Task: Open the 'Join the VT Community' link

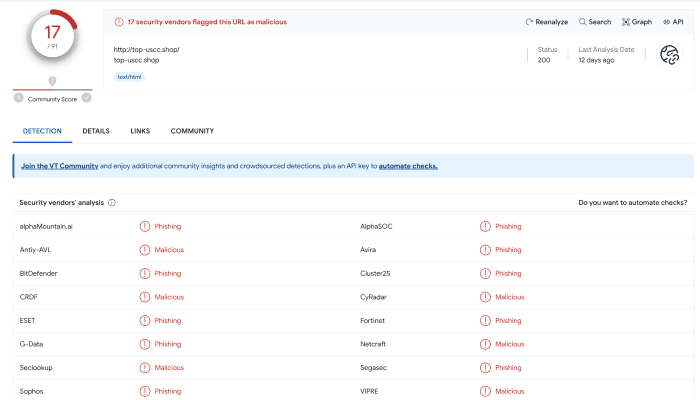Action: (x=60, y=166)
